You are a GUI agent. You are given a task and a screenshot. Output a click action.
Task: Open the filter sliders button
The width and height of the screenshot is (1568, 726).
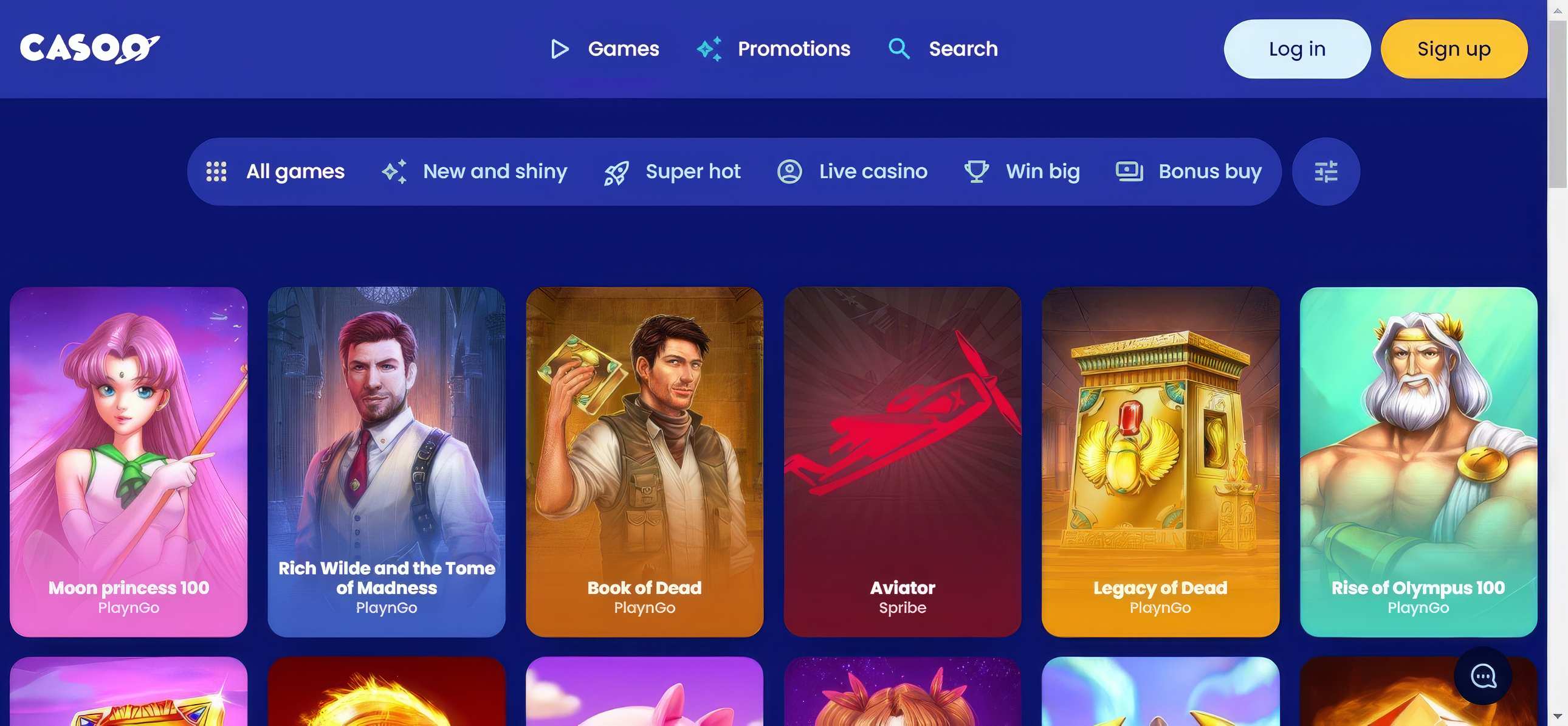(1326, 171)
